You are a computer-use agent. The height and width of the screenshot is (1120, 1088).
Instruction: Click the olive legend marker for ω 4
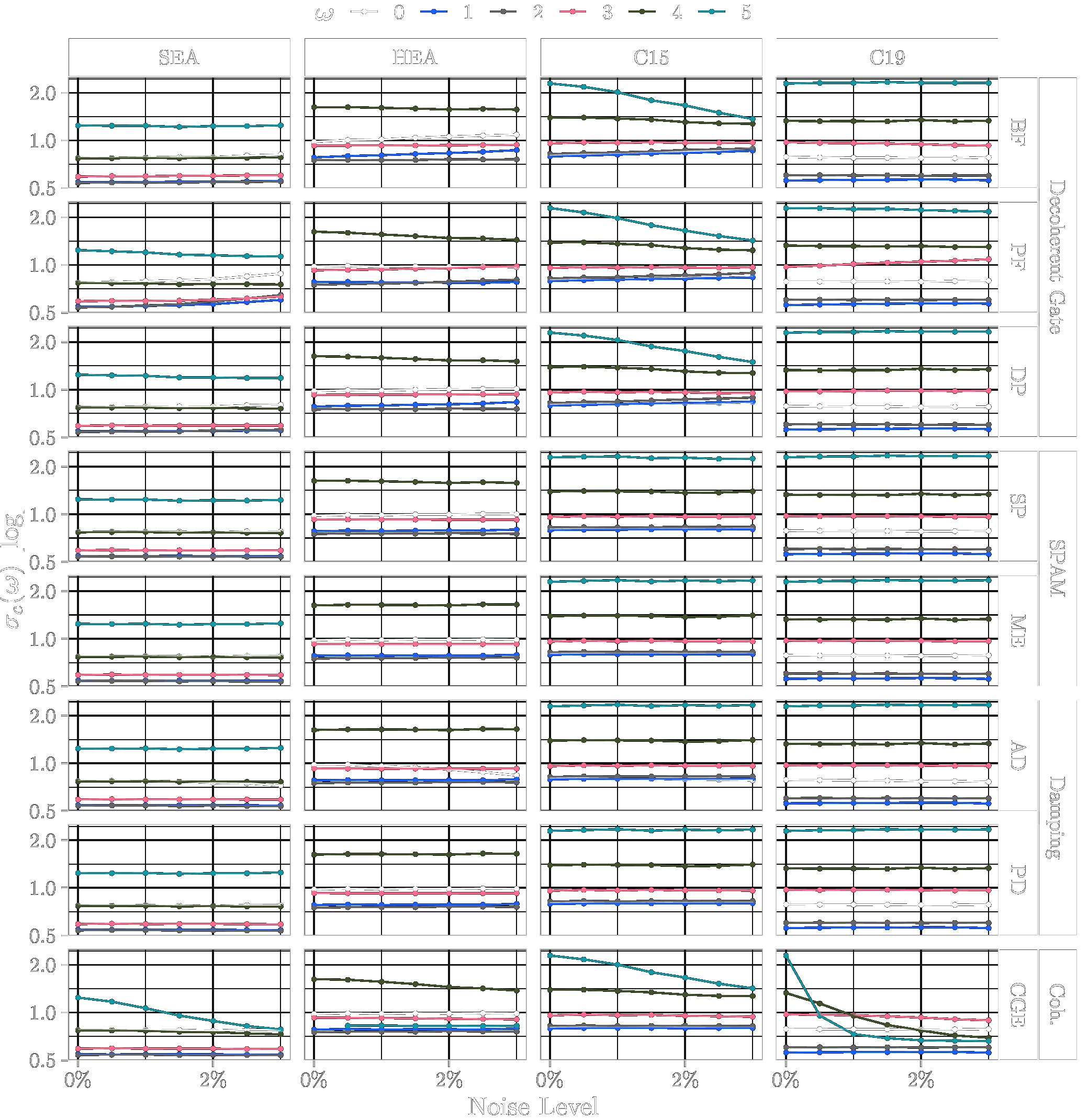(x=643, y=12)
